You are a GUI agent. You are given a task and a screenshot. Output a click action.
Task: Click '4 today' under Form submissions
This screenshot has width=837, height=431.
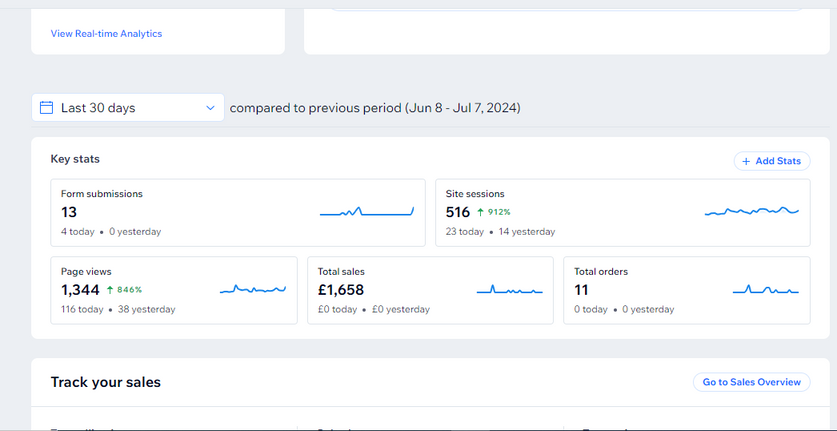tap(77, 232)
